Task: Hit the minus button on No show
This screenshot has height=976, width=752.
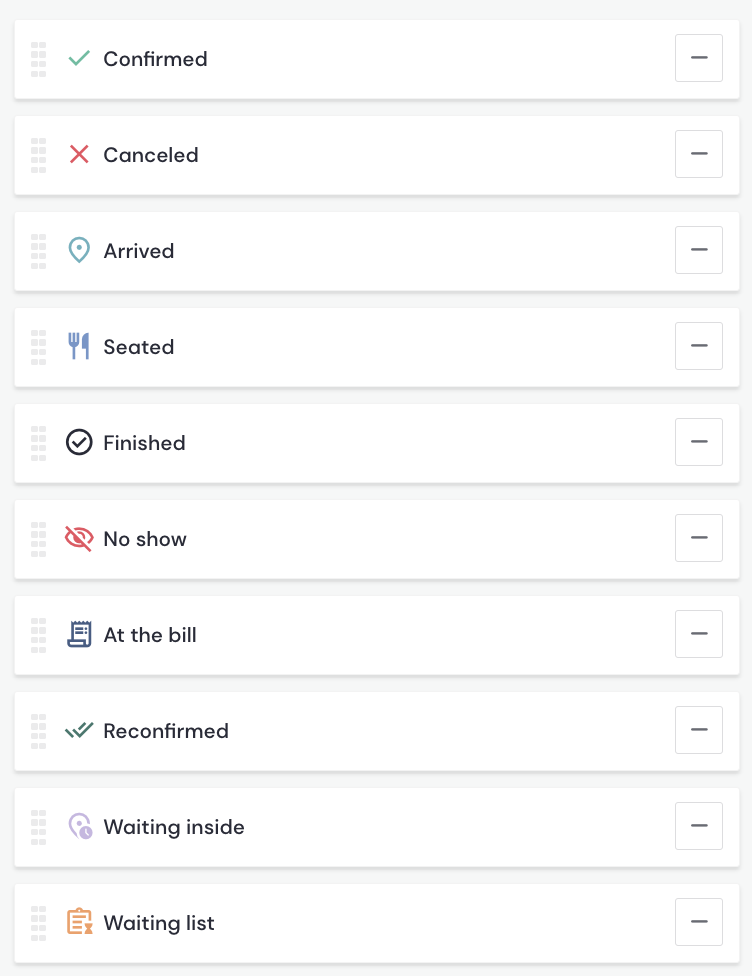Action: 699,538
